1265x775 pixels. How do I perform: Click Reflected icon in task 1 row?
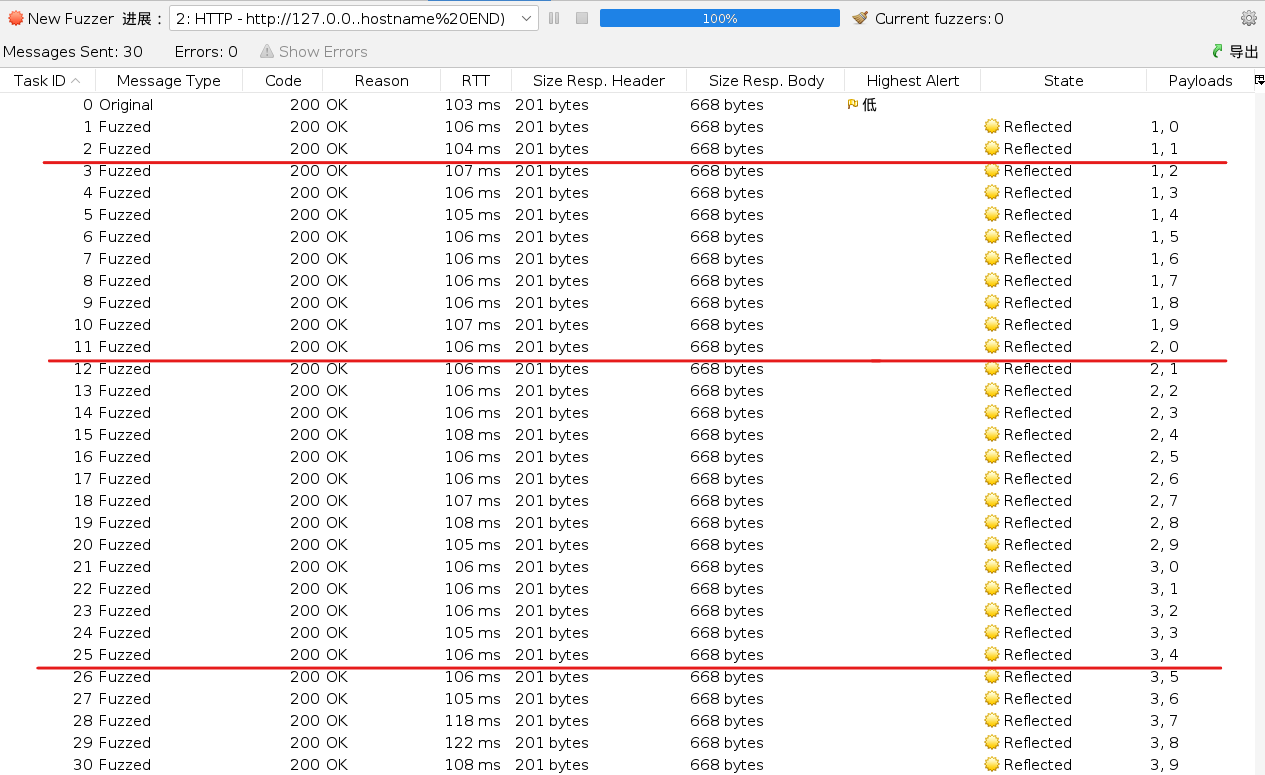pos(992,126)
